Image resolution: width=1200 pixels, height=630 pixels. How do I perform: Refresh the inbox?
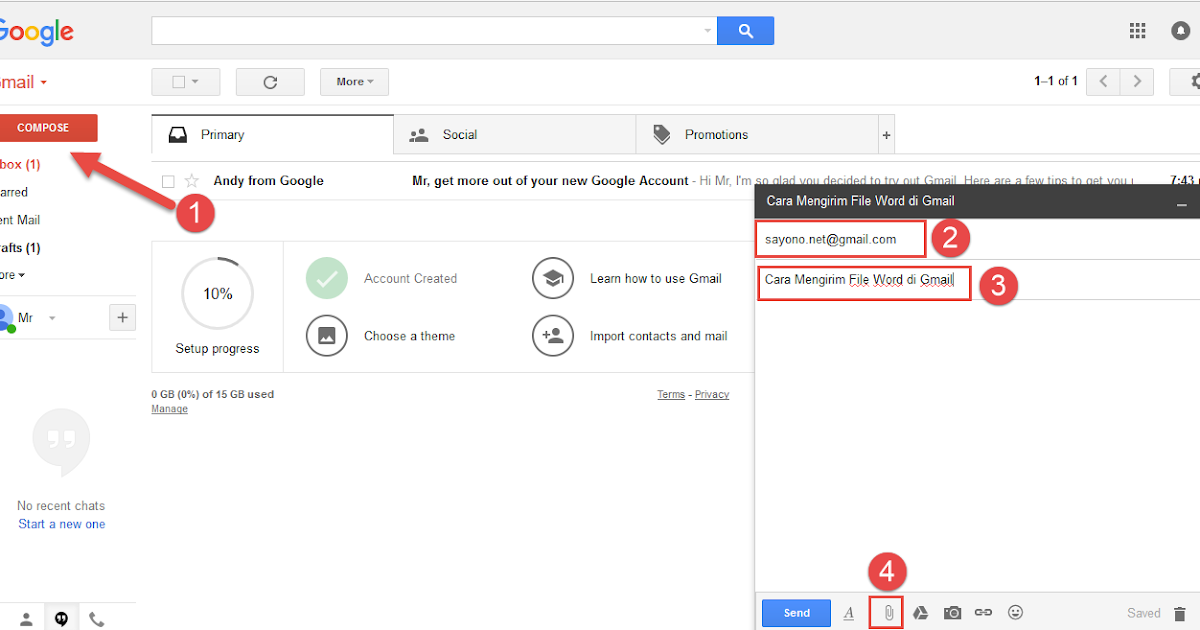coord(270,82)
